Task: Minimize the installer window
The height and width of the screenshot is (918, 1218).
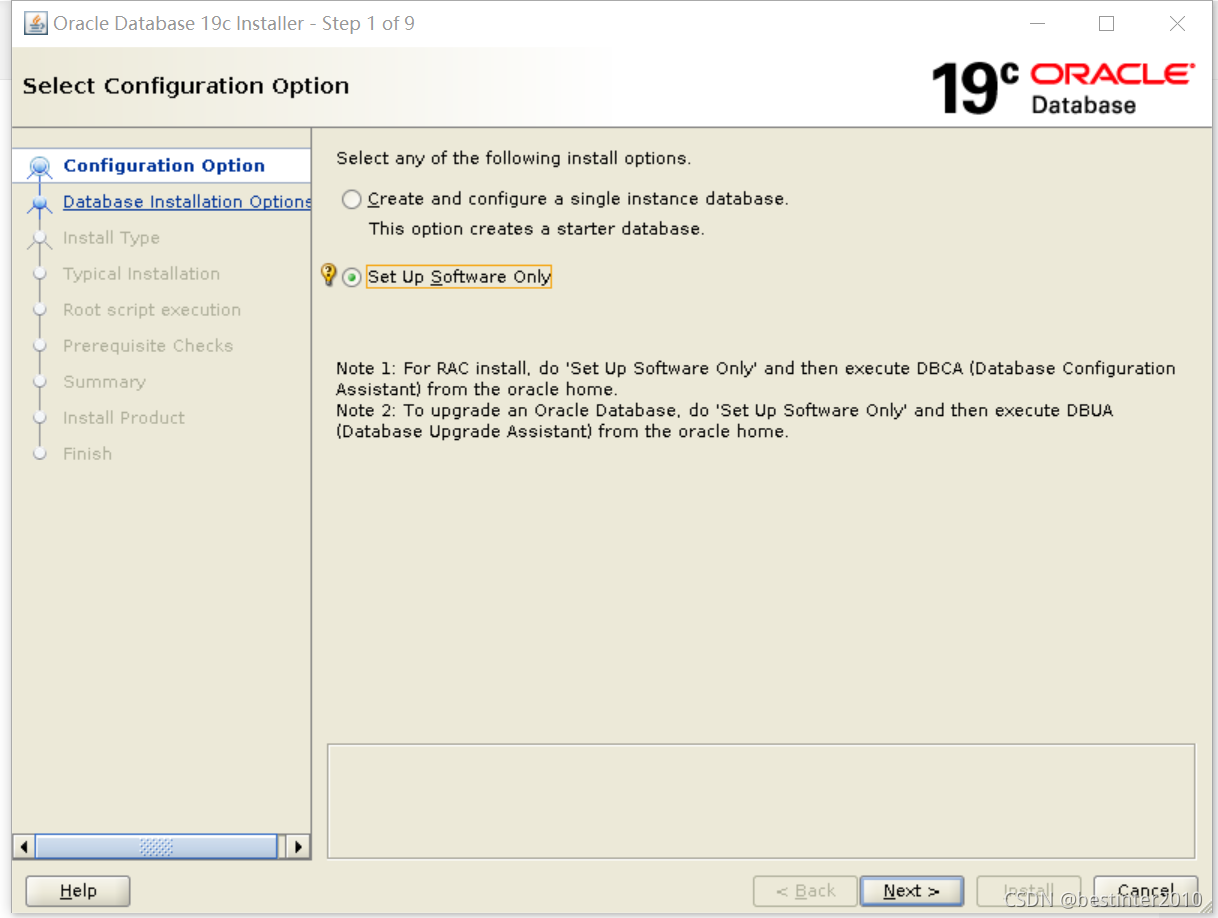Action: coord(1037,24)
